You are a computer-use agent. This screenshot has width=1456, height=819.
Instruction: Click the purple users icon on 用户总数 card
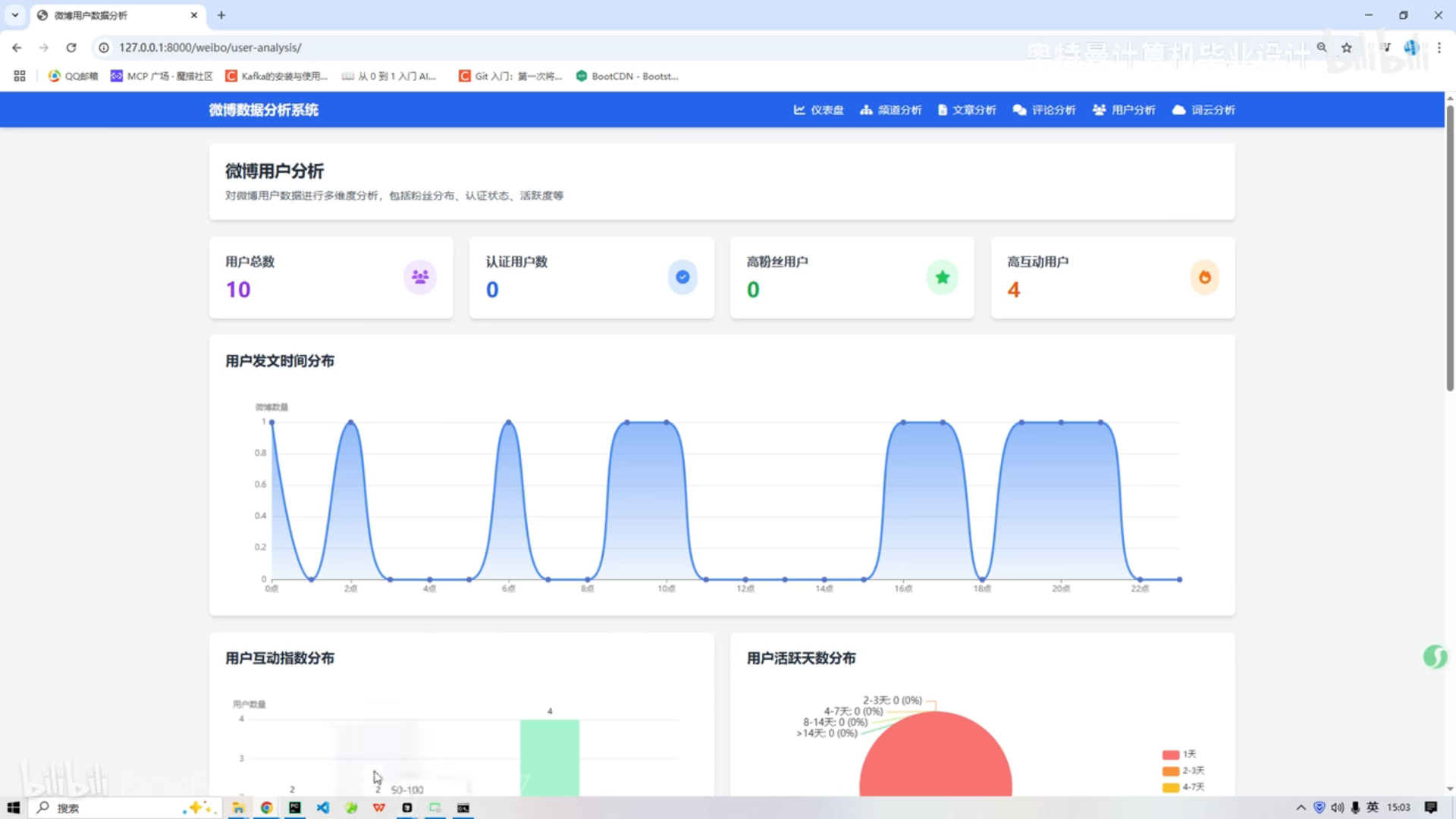[x=420, y=277]
